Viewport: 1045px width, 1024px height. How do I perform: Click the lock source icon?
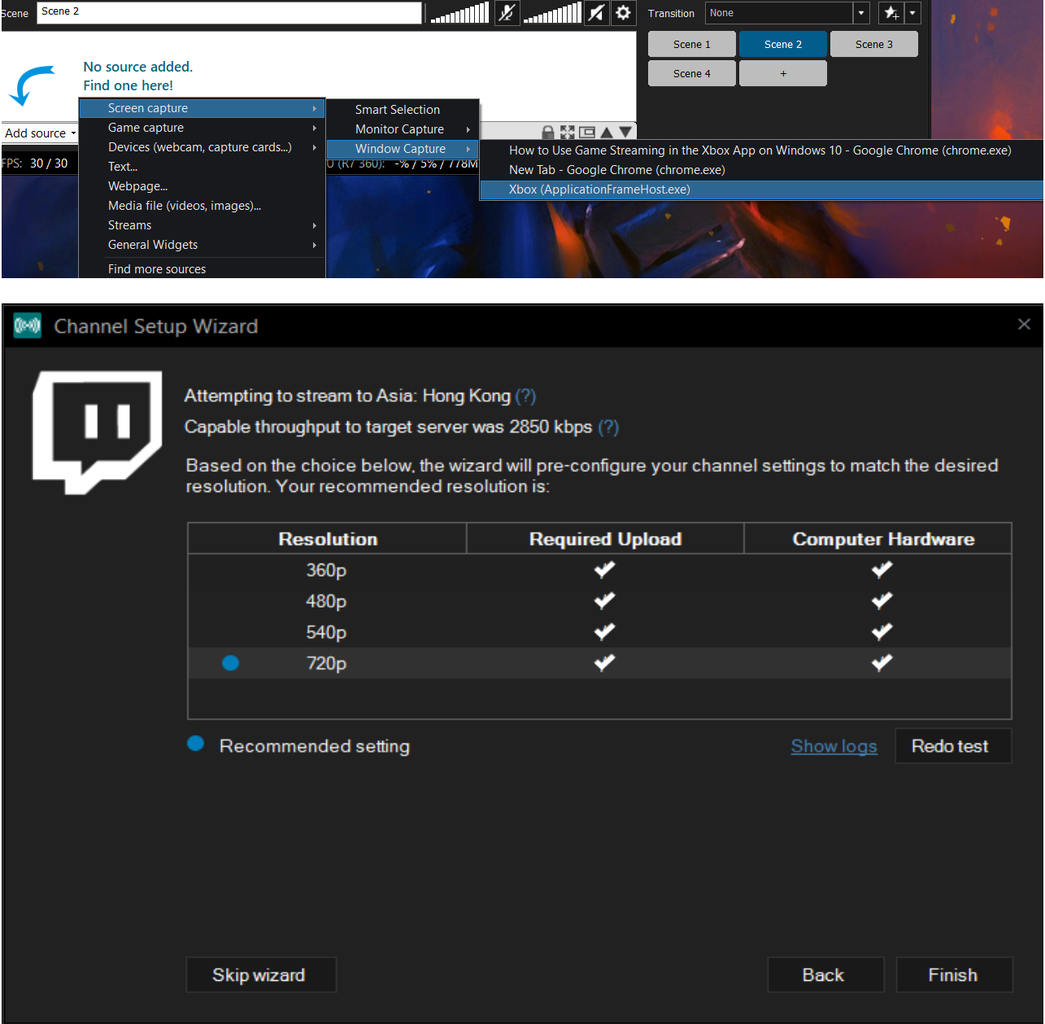(548, 131)
